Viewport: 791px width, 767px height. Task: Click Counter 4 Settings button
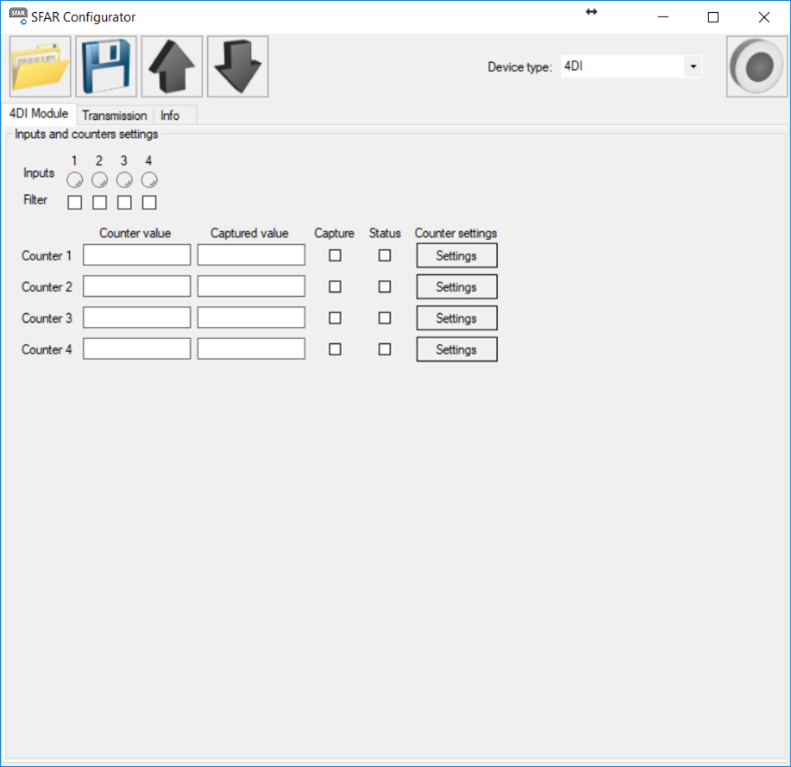click(x=456, y=349)
